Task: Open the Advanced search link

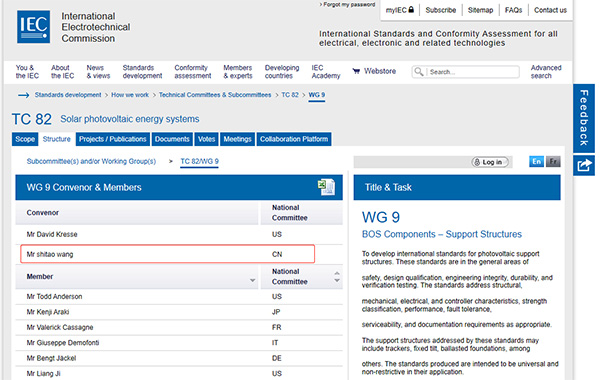Action: coord(546,72)
